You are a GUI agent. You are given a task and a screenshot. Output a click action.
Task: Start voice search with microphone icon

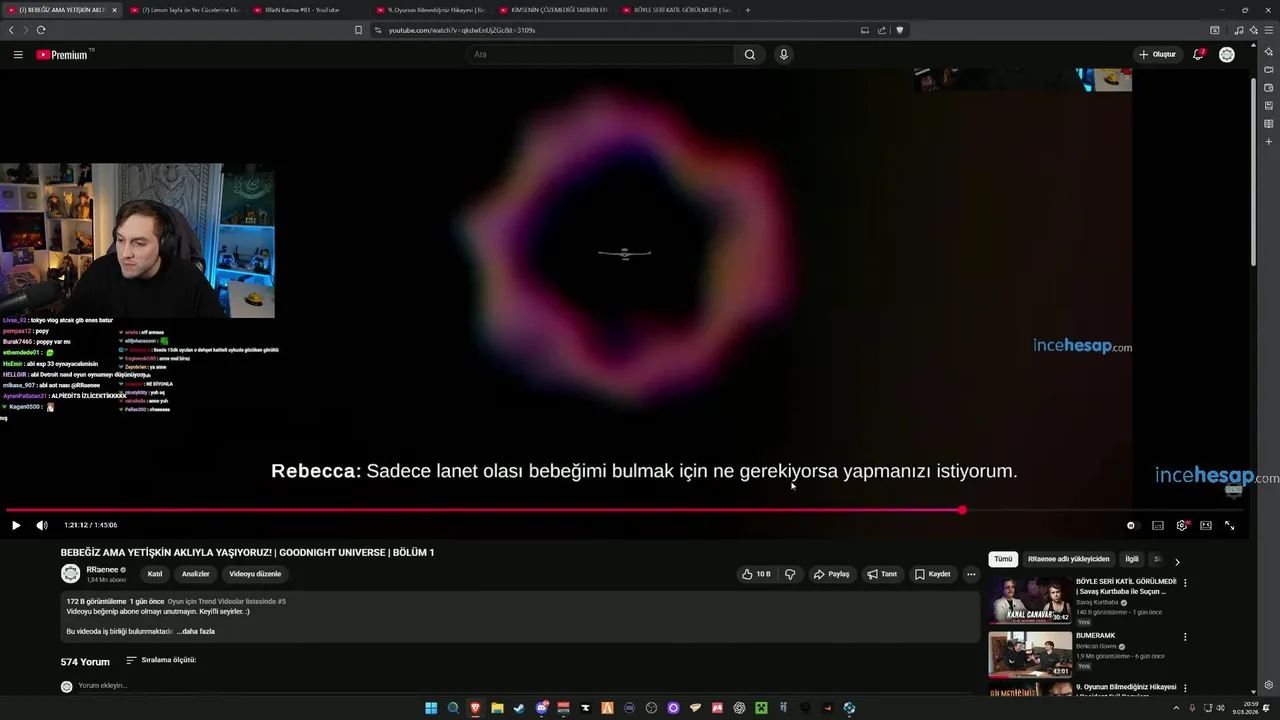pos(784,55)
